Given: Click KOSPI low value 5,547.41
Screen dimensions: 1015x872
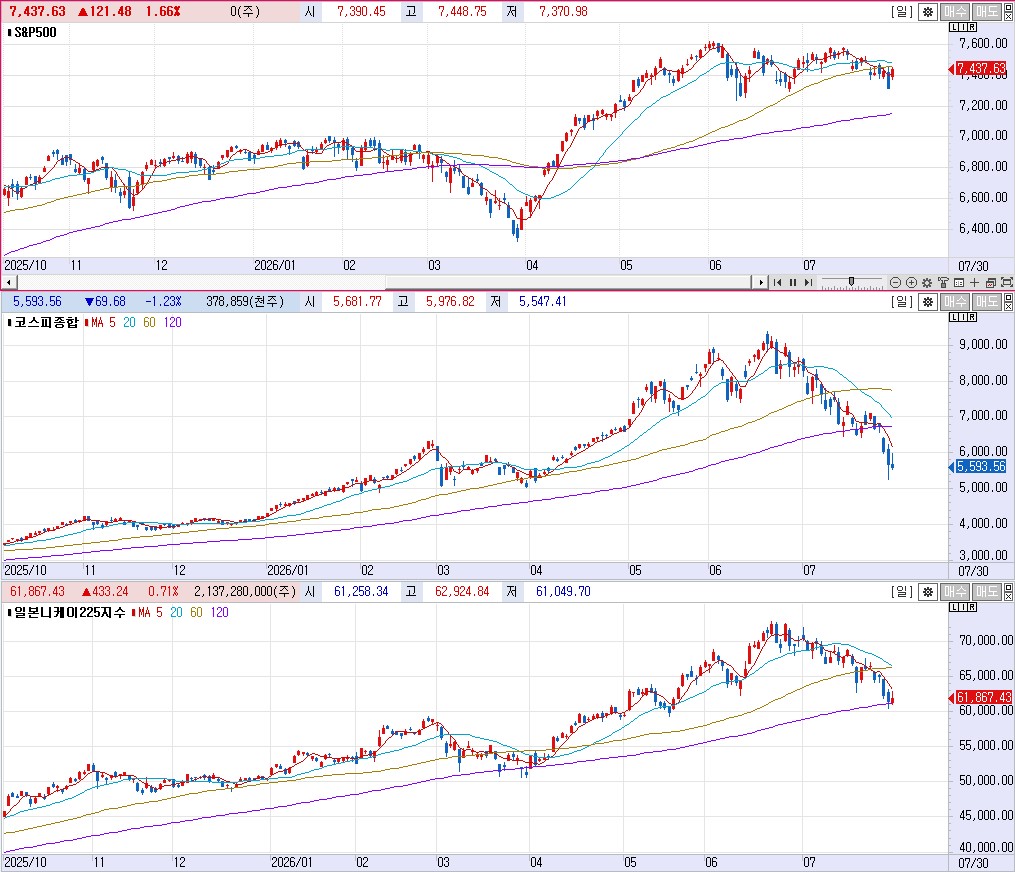Looking at the screenshot, I should [x=542, y=302].
